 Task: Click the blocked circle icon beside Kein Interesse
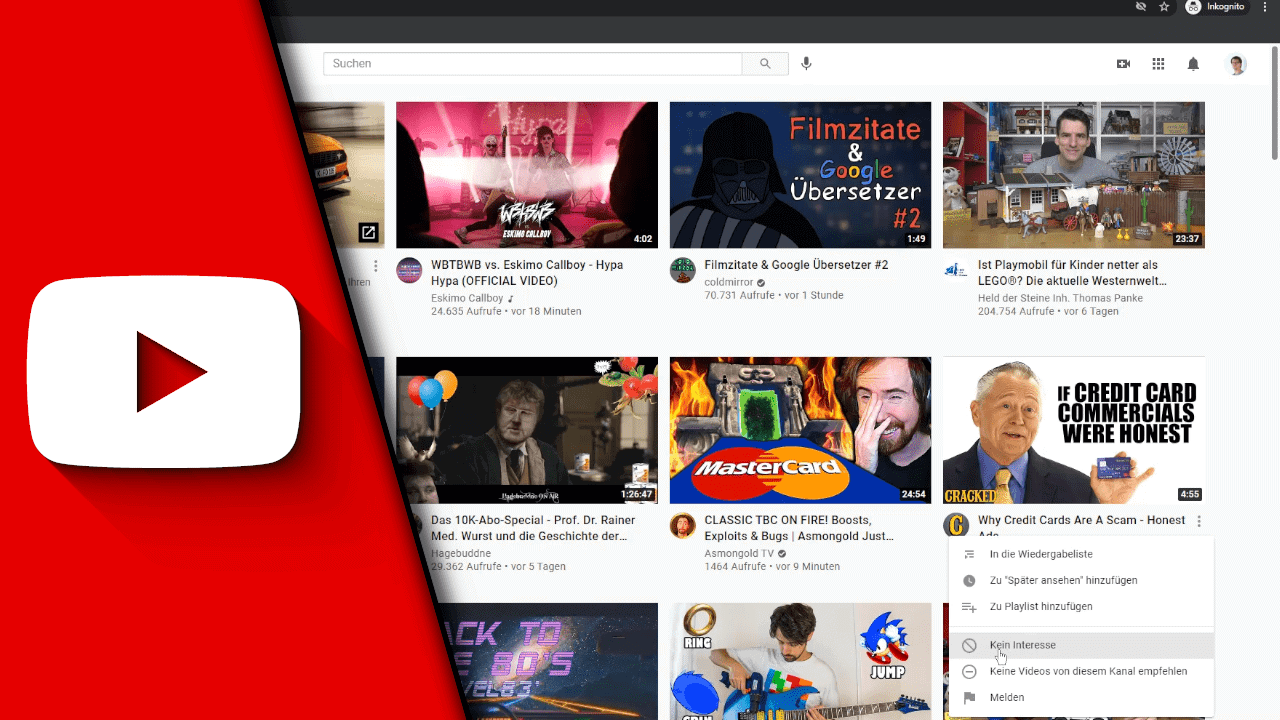[x=969, y=645]
